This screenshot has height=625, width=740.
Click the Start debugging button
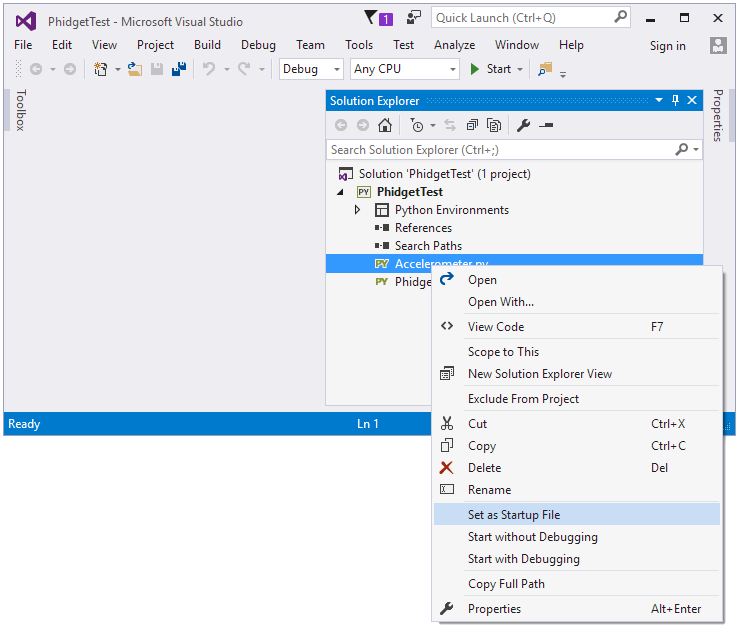coord(491,69)
